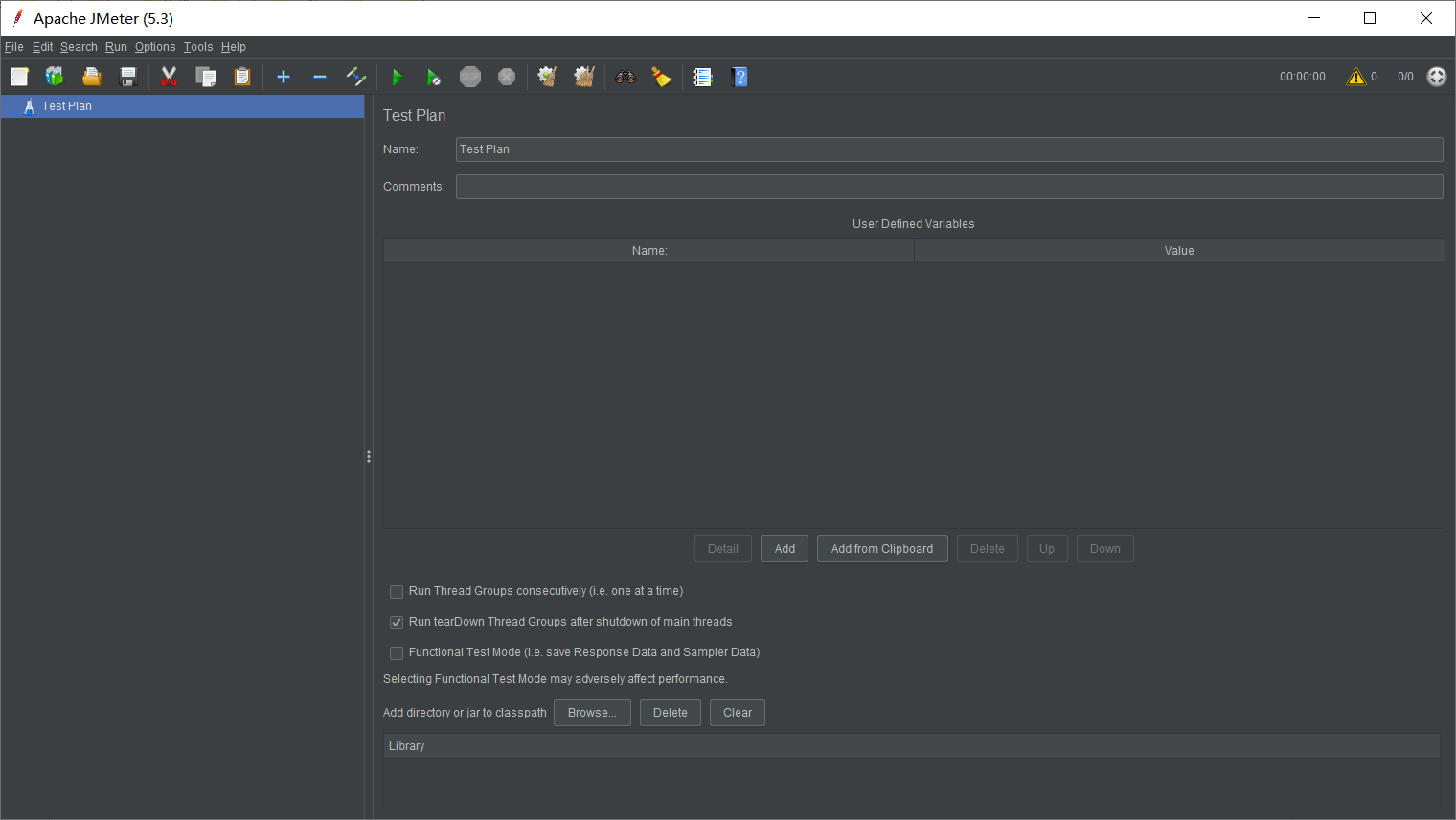
Task: Click the Up button
Action: pyautogui.click(x=1047, y=549)
